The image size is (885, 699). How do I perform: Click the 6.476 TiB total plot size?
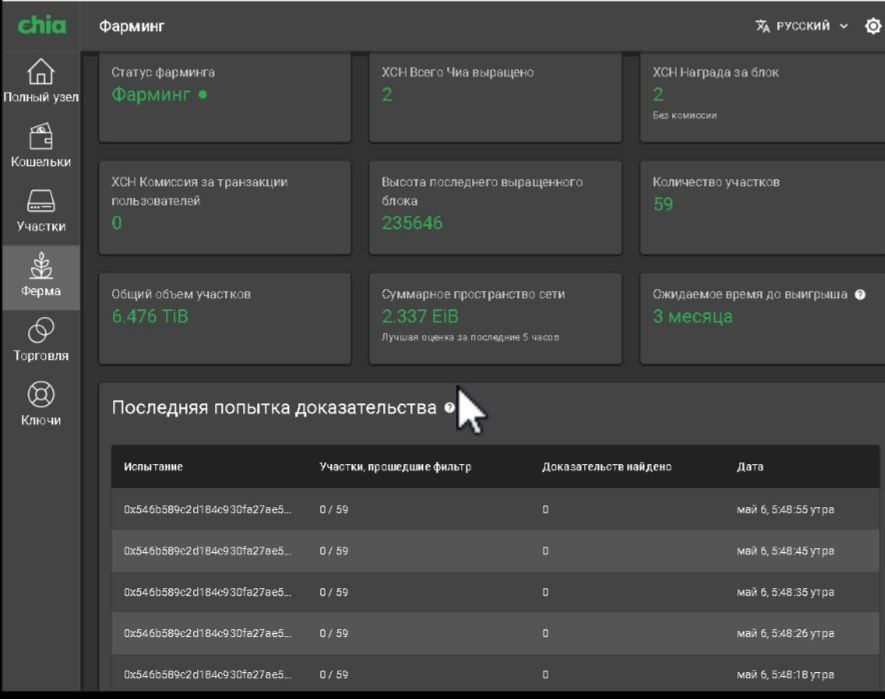pos(150,316)
